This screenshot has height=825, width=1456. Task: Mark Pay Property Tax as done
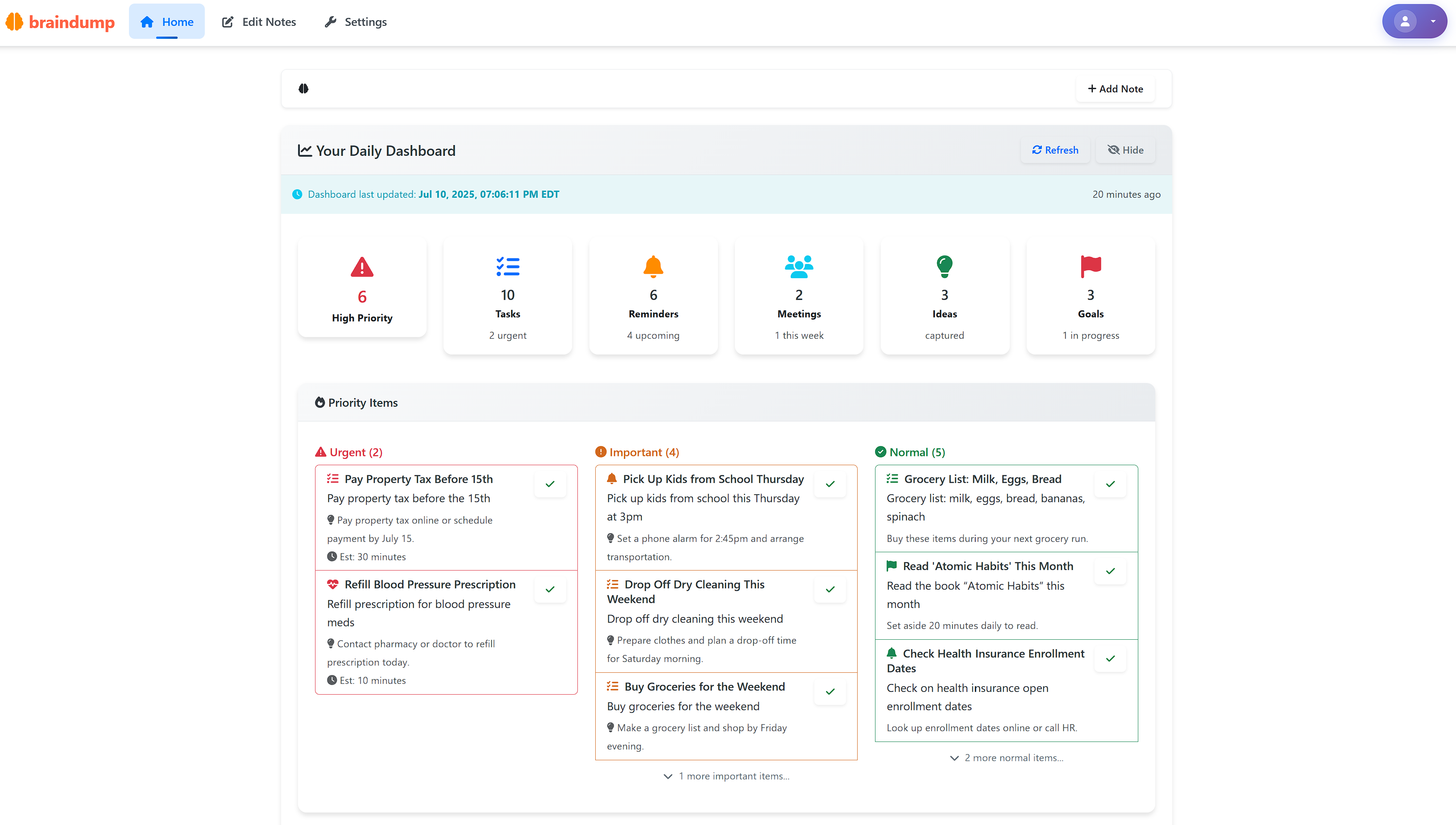coord(550,484)
